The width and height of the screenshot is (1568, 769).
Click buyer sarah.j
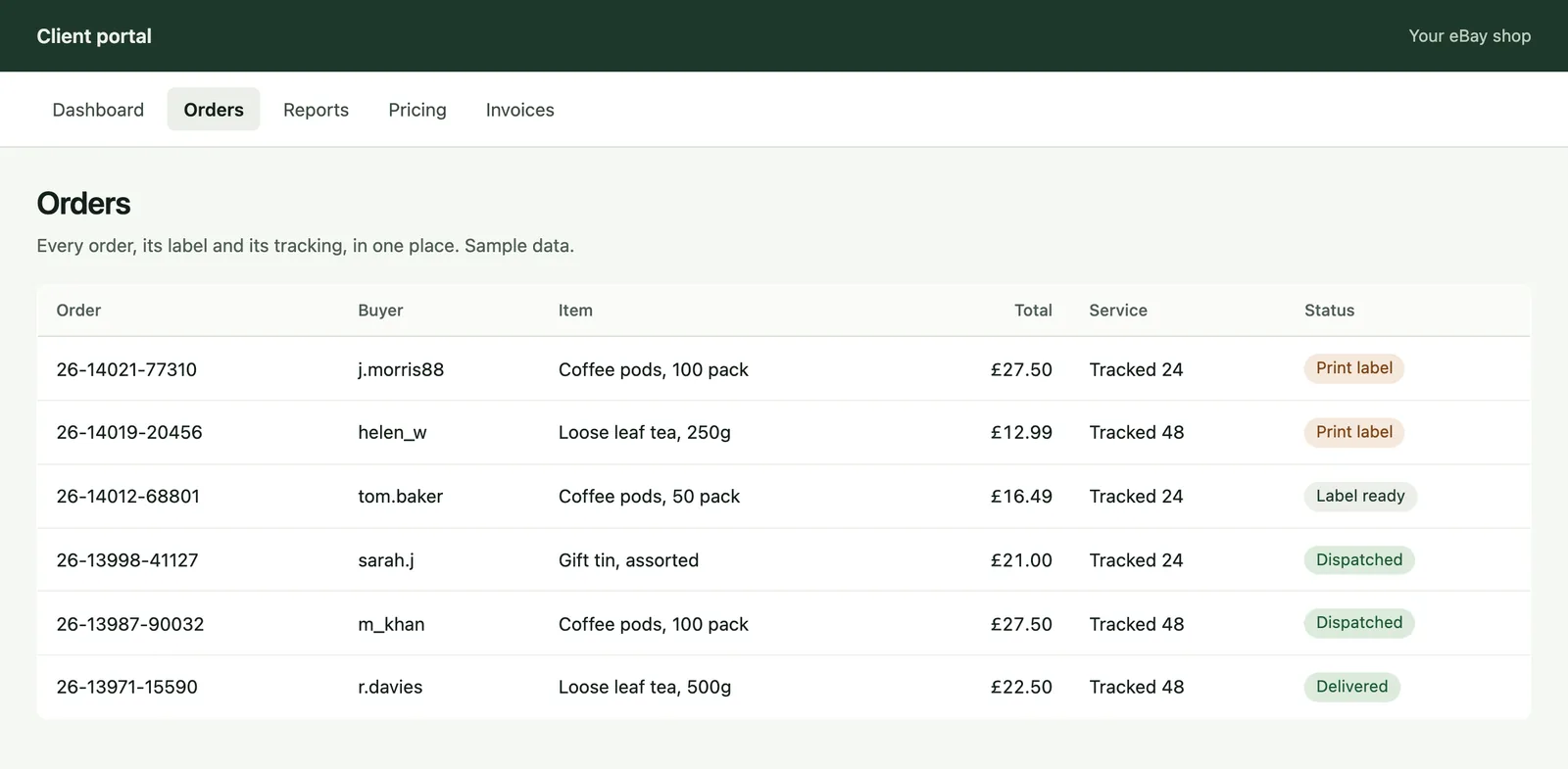click(386, 560)
